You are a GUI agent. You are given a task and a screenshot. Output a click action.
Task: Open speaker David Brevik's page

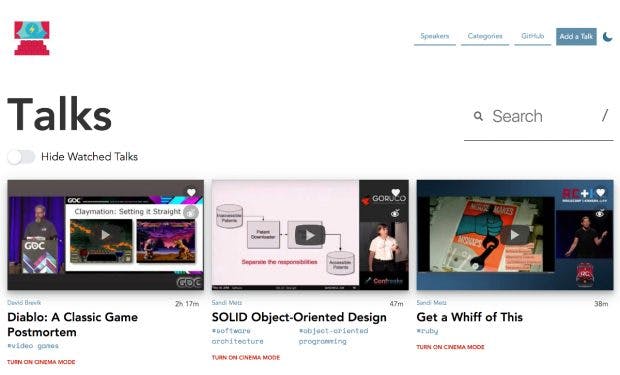pos(24,303)
